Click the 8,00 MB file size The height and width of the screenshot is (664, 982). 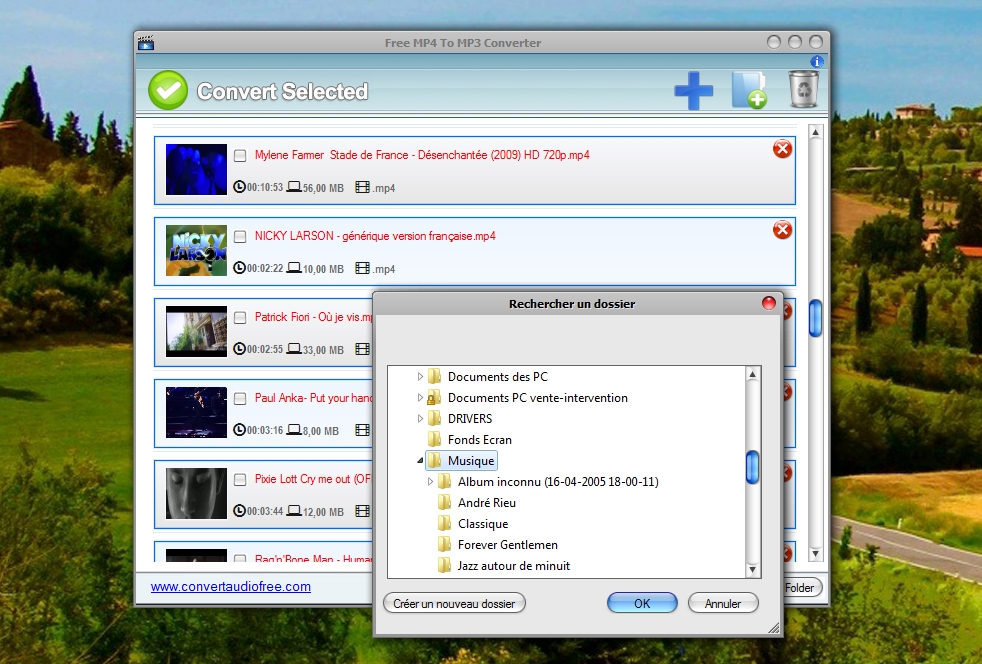pos(321,431)
